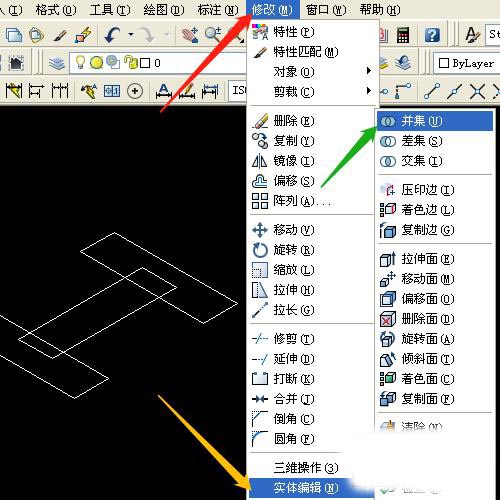The width and height of the screenshot is (500, 500).
Task: Choose 压印边(I) Imprint edges
Action: click(435, 190)
